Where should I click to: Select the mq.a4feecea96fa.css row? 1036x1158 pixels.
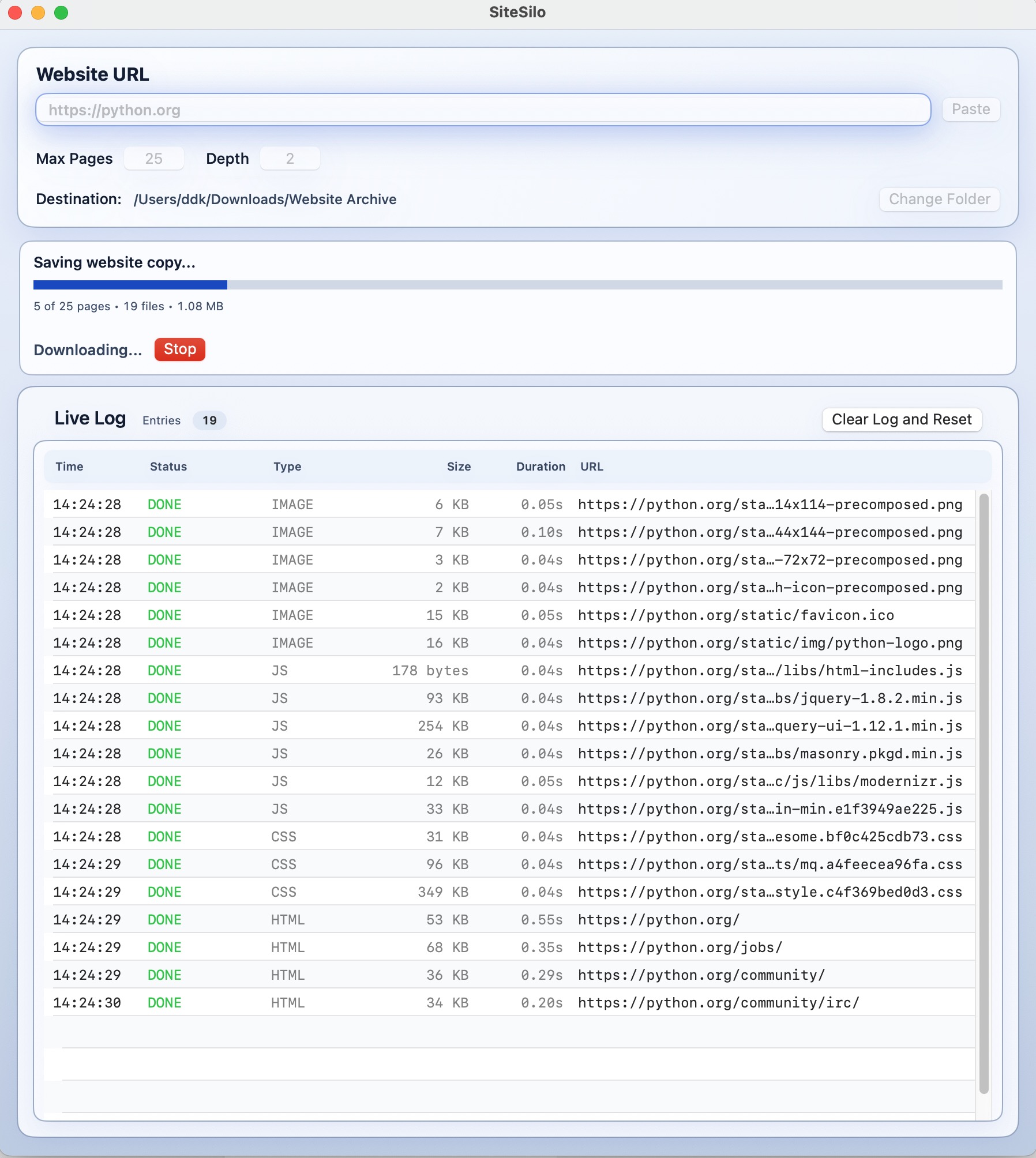click(509, 864)
